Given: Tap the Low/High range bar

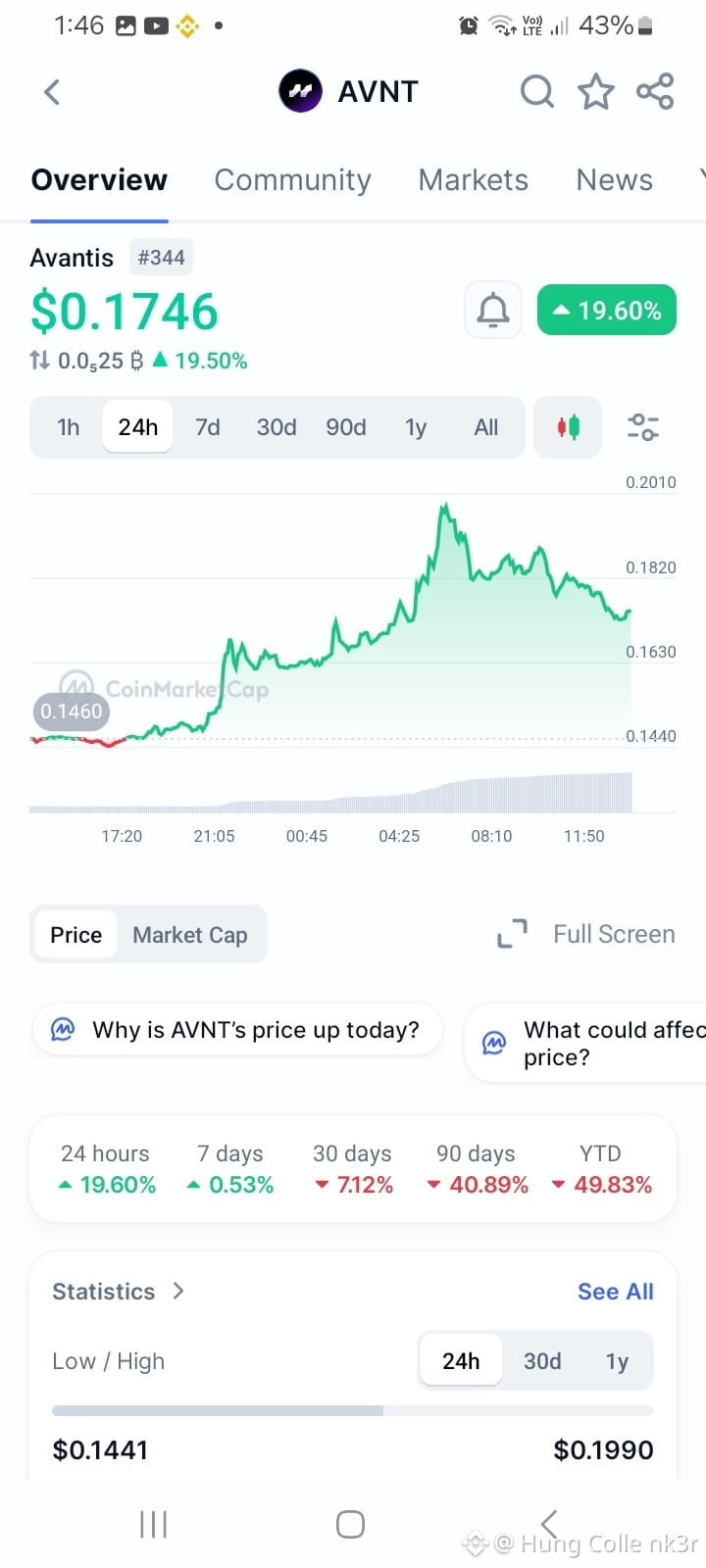Looking at the screenshot, I should (352, 1410).
